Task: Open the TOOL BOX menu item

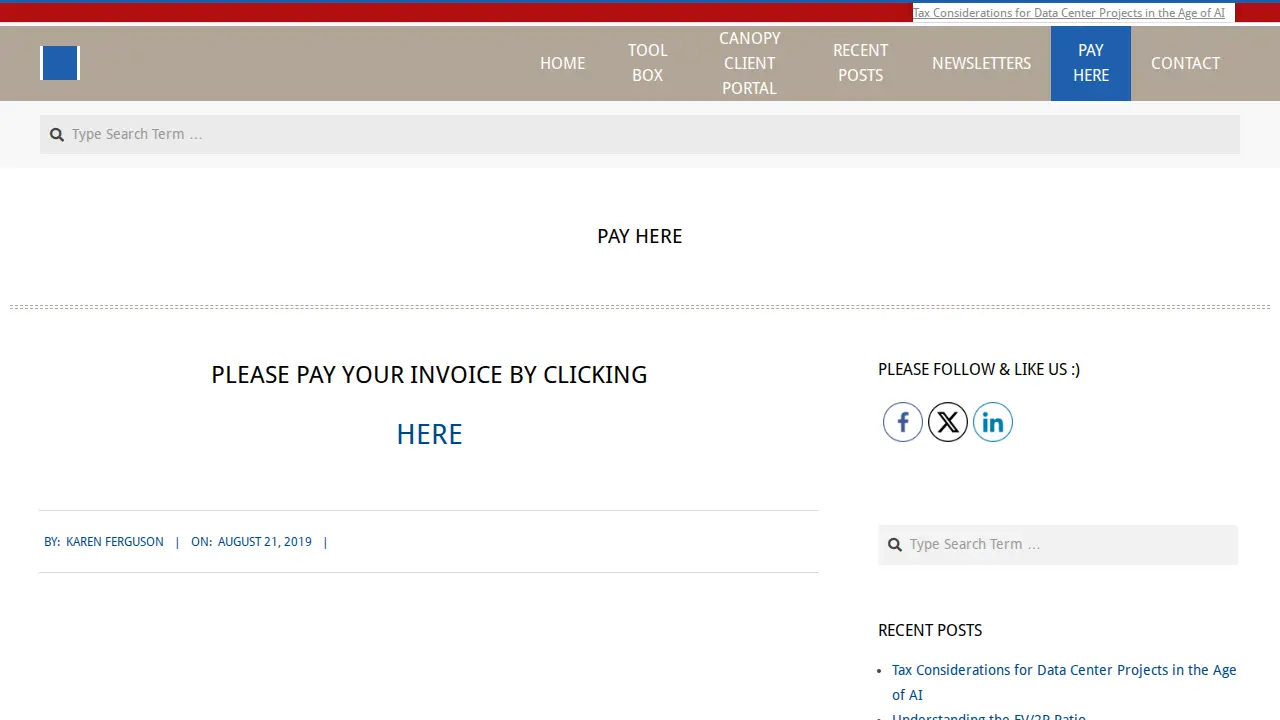Action: point(647,63)
